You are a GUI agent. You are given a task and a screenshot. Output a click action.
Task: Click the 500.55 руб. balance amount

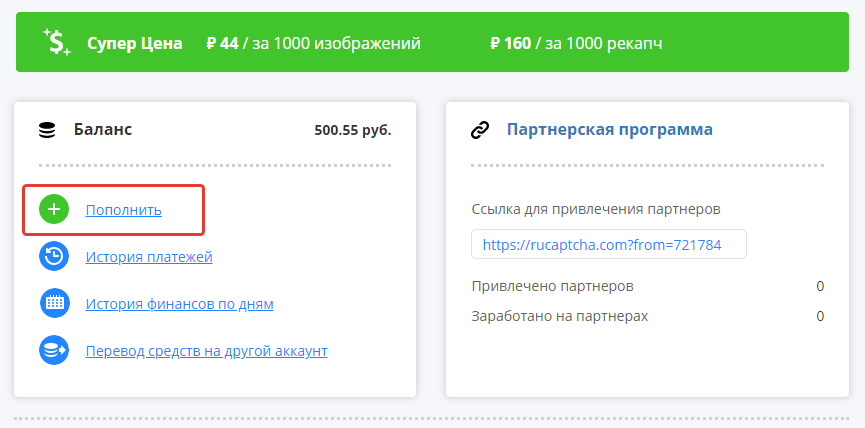pyautogui.click(x=352, y=130)
